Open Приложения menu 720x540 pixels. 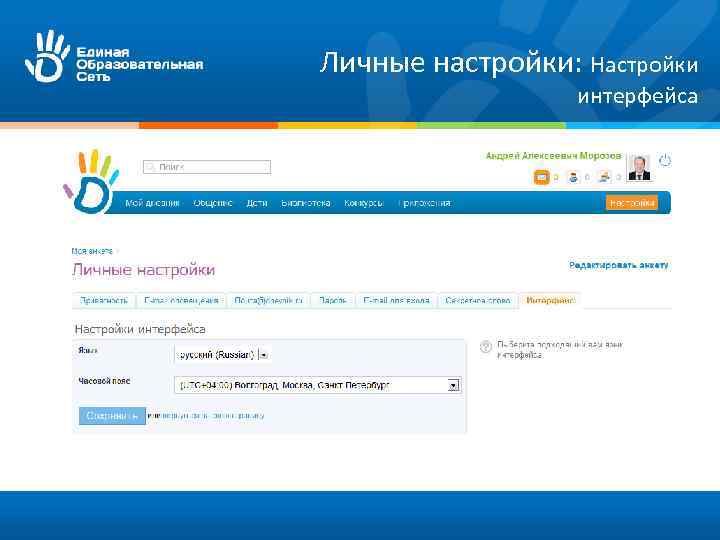(424, 203)
